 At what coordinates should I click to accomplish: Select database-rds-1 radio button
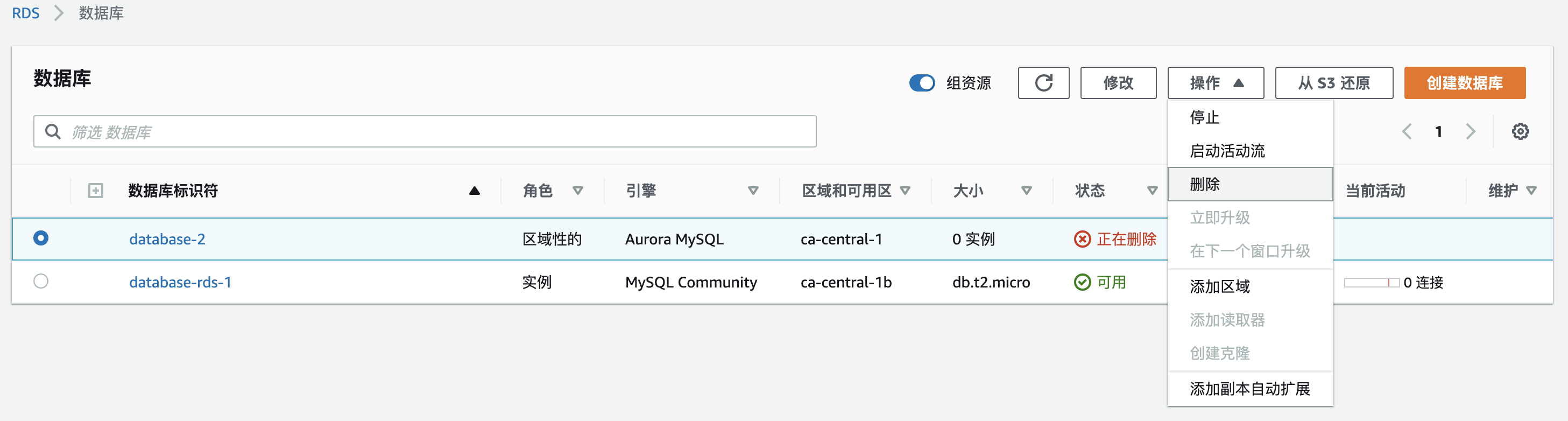coord(41,282)
